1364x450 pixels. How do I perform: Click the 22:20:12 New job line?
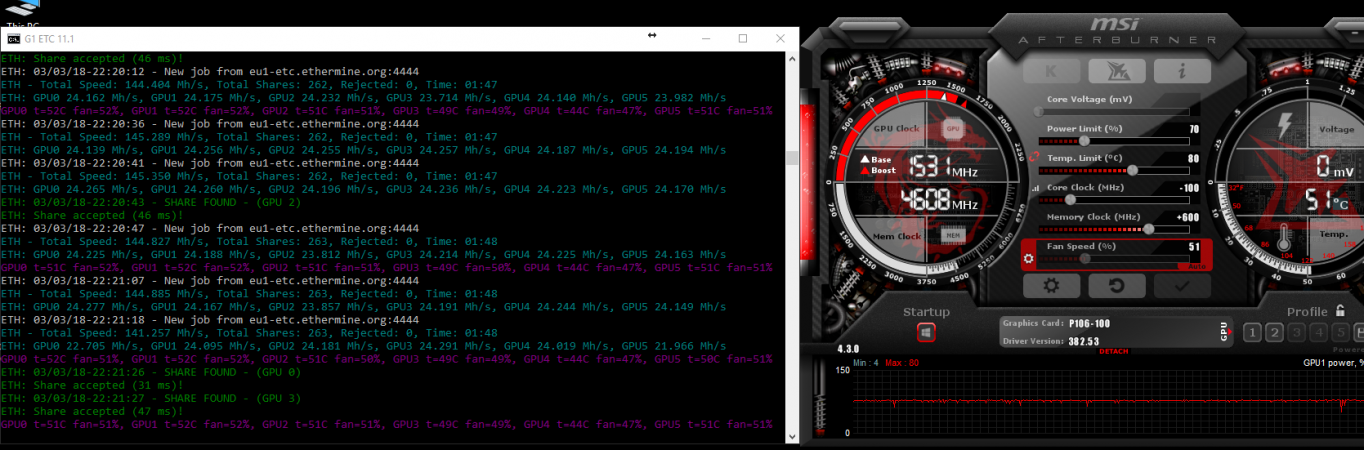(x=210, y=72)
